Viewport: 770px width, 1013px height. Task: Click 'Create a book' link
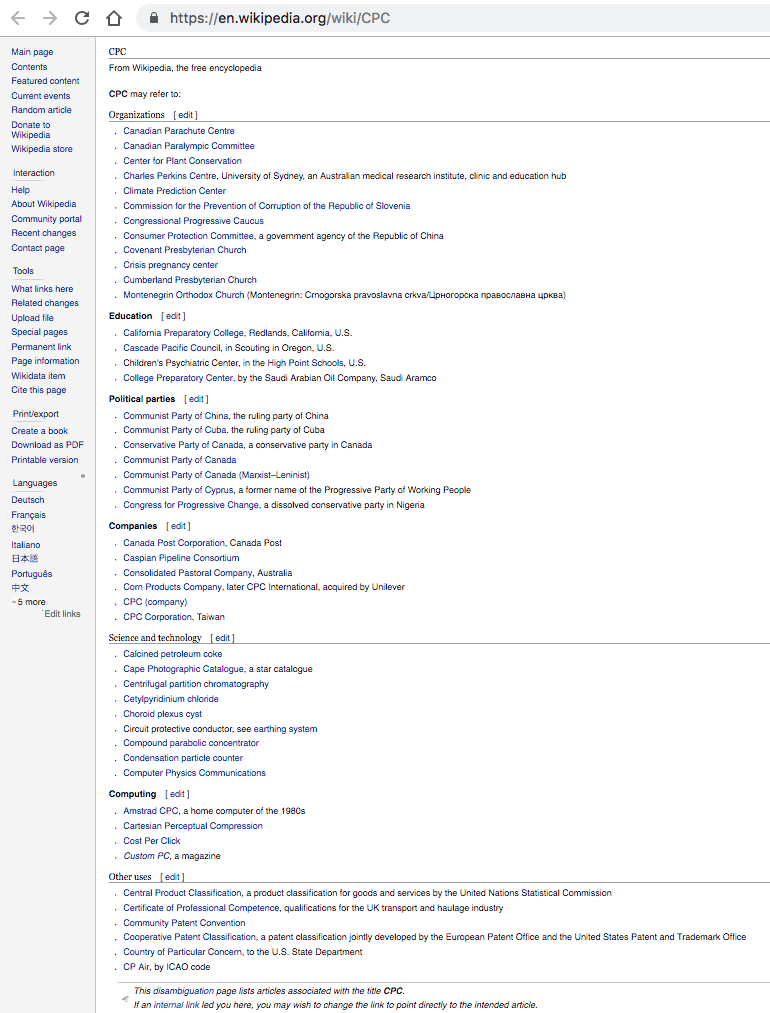(x=39, y=430)
